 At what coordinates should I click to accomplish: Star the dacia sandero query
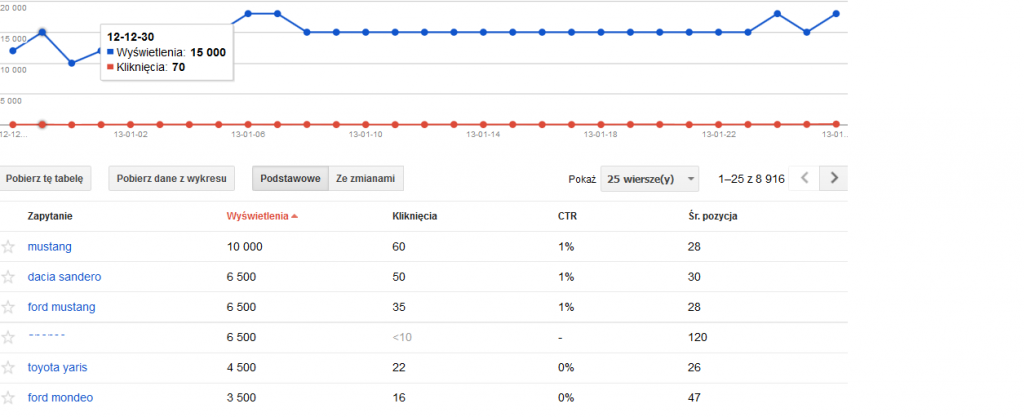9,276
